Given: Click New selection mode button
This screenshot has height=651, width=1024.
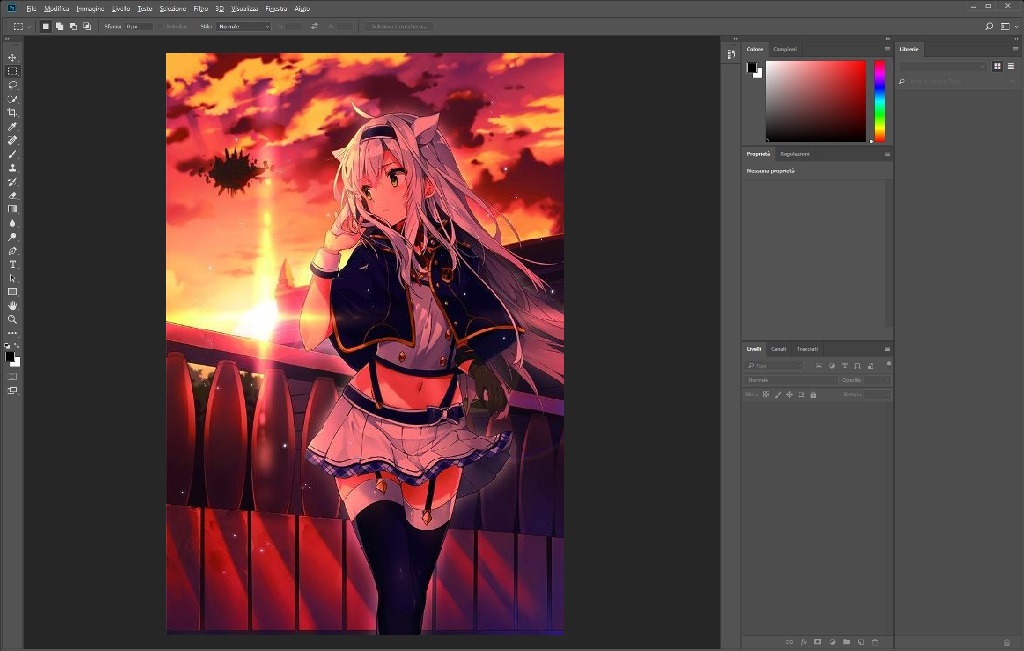Looking at the screenshot, I should click(x=45, y=26).
